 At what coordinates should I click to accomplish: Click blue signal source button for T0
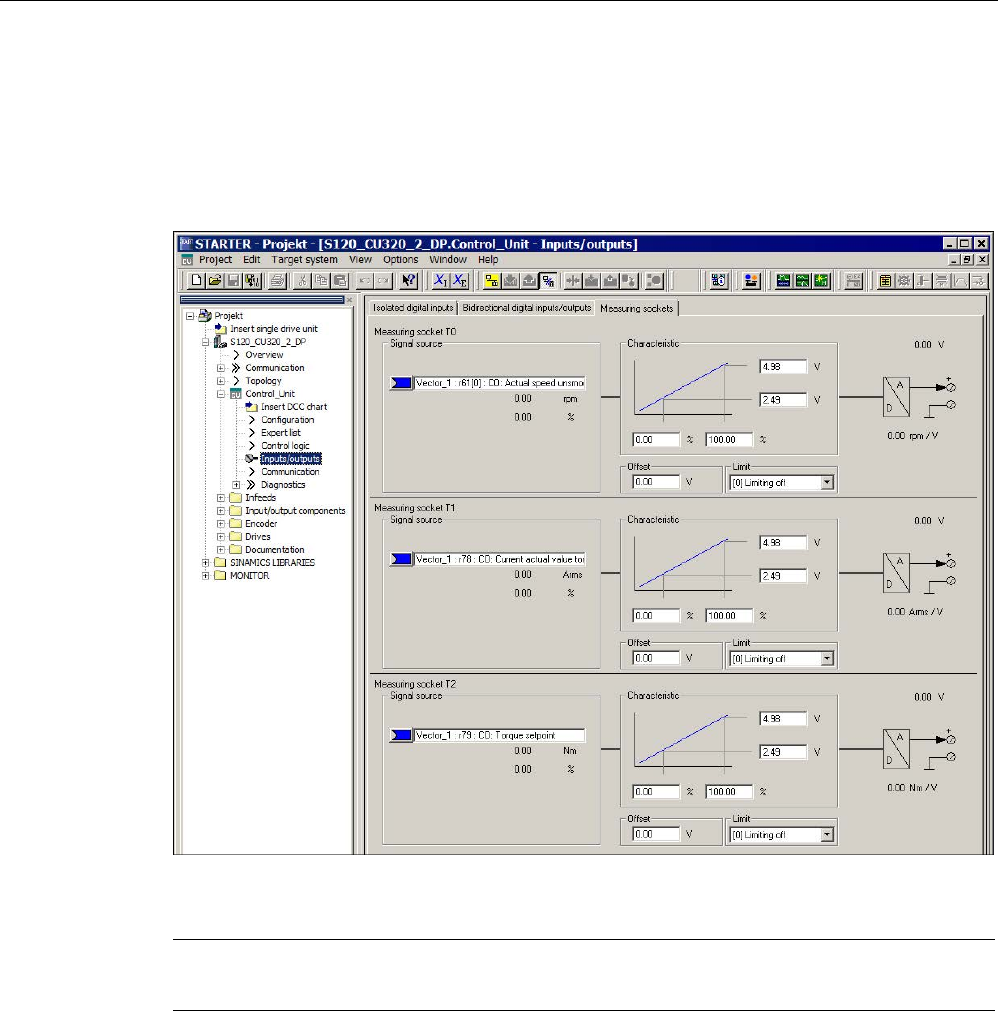click(401, 383)
